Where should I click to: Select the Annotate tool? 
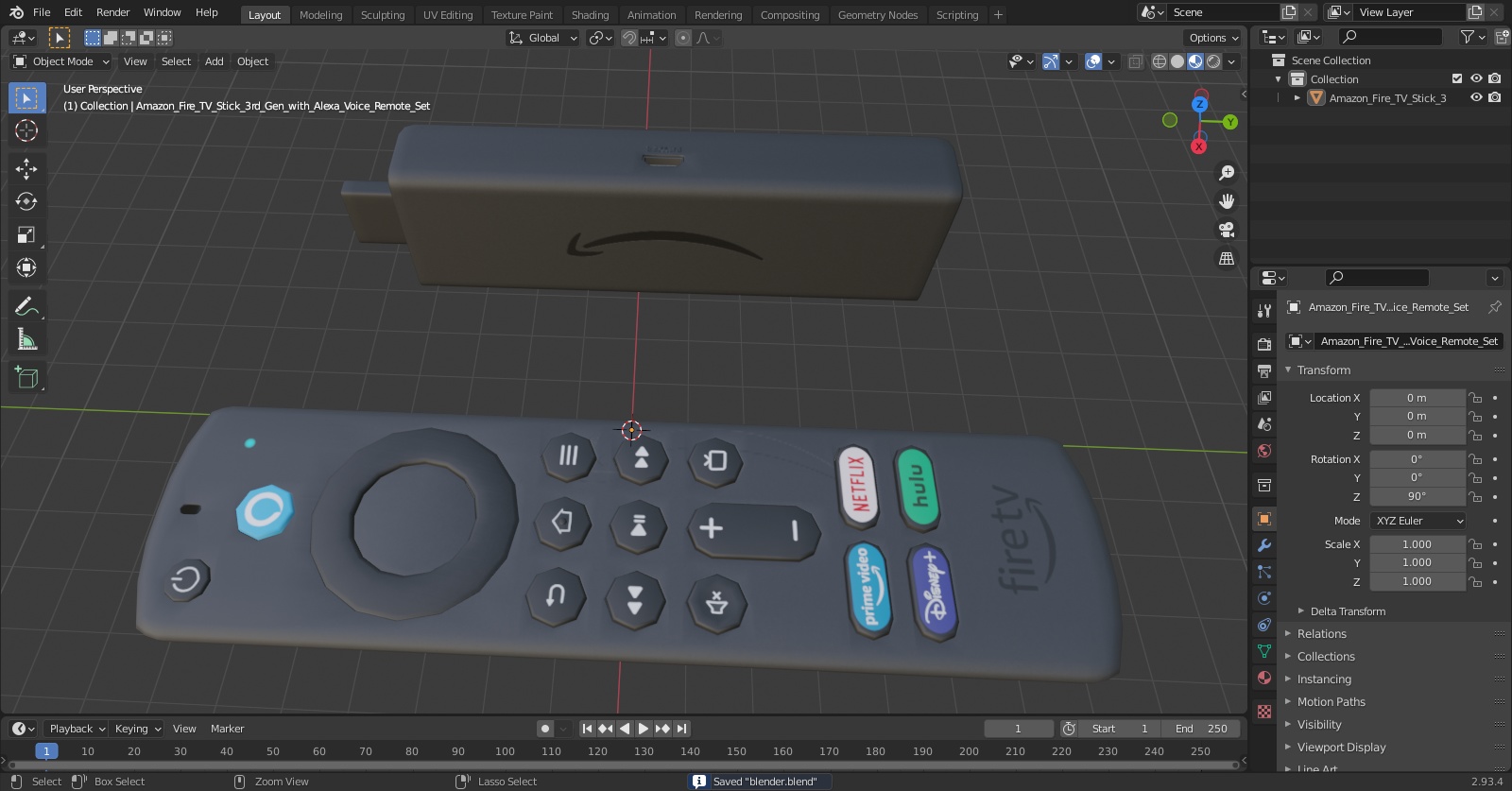(26, 306)
